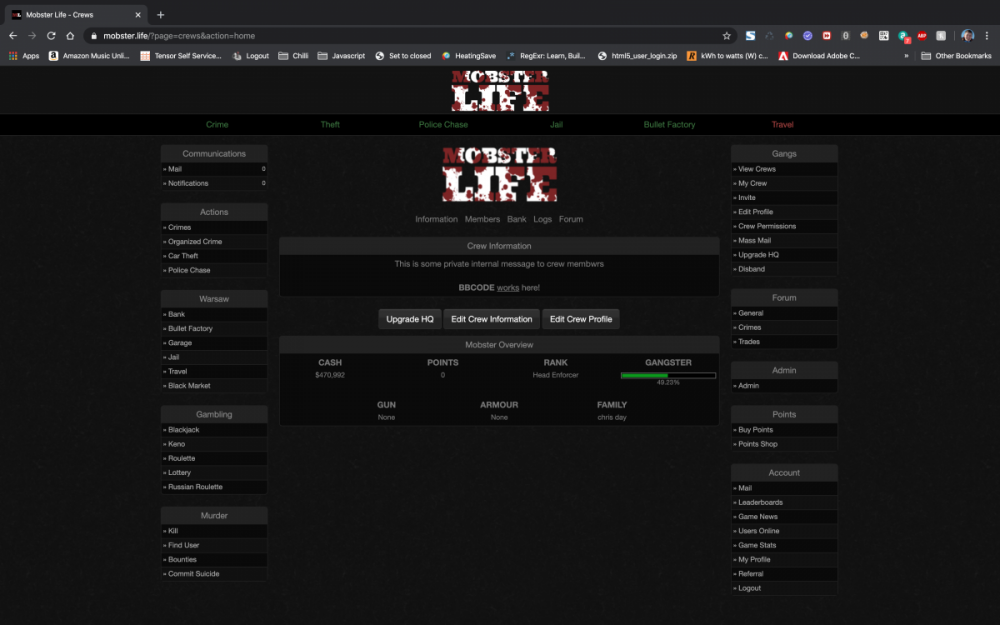The width and height of the screenshot is (1000, 625).
Task: Click the home icon in the toolbar
Action: point(69,34)
